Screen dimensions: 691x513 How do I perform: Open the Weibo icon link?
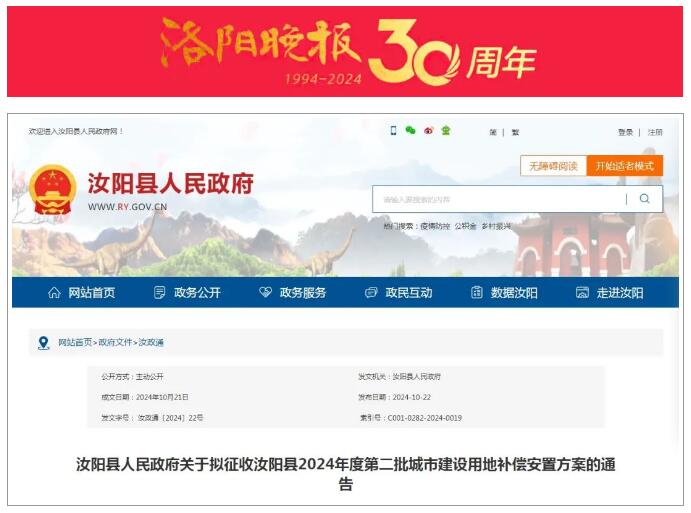428,131
